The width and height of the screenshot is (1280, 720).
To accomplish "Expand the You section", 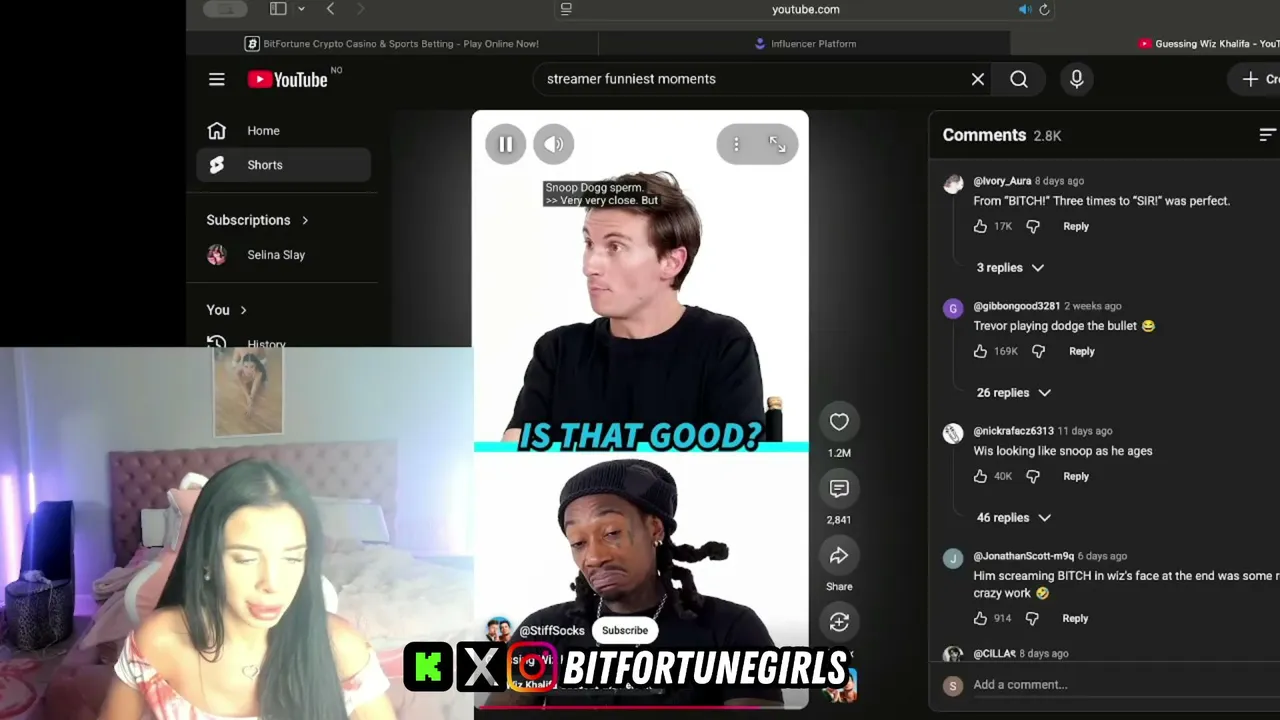I will pyautogui.click(x=227, y=310).
